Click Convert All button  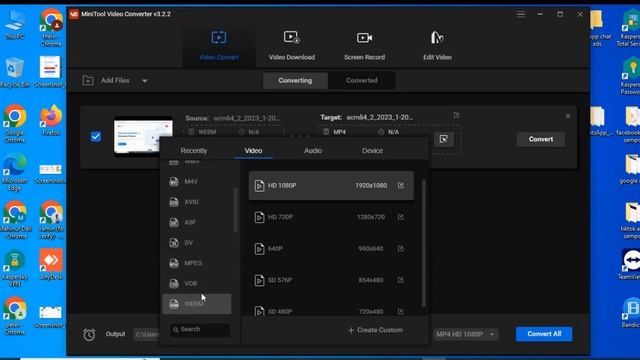click(544, 334)
